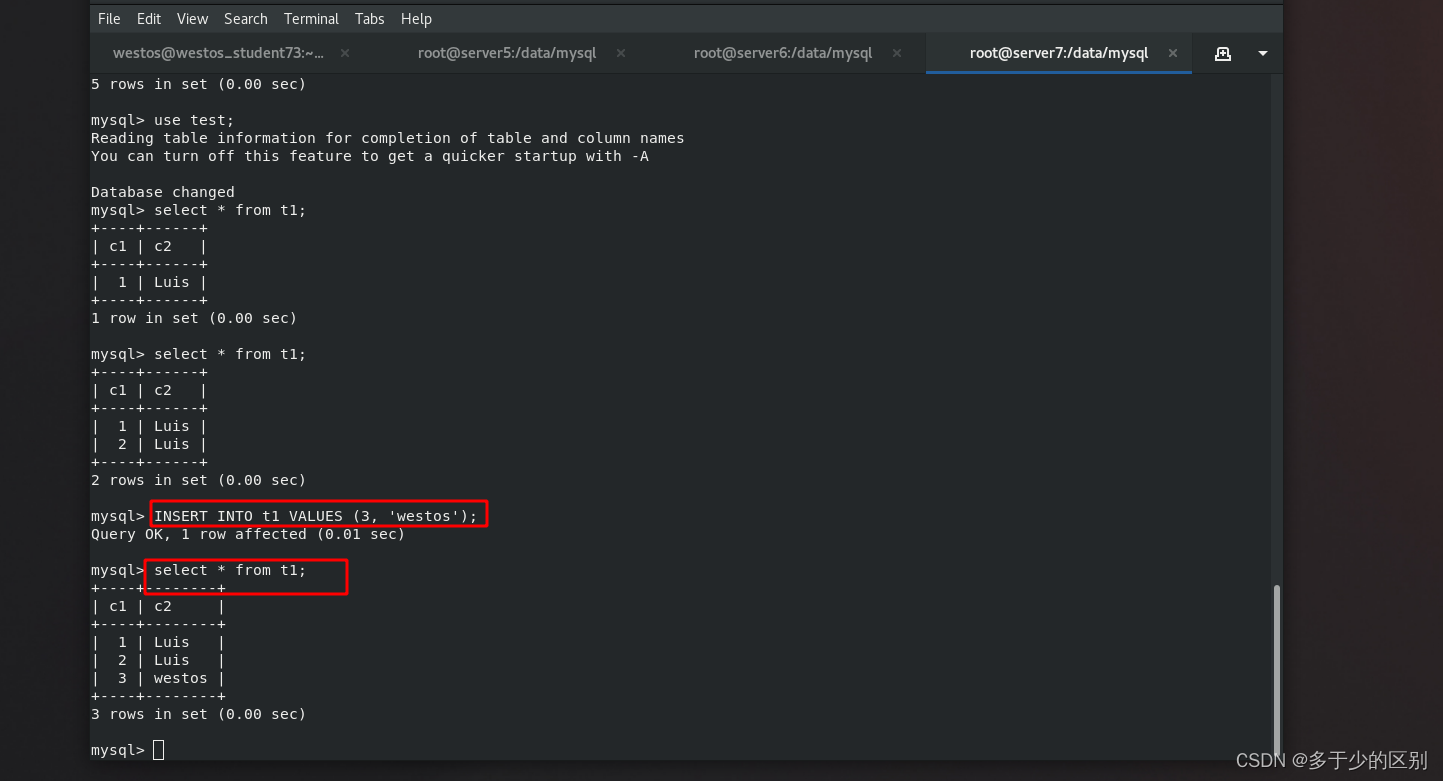Expand the tab list dropdown arrow

point(1263,53)
